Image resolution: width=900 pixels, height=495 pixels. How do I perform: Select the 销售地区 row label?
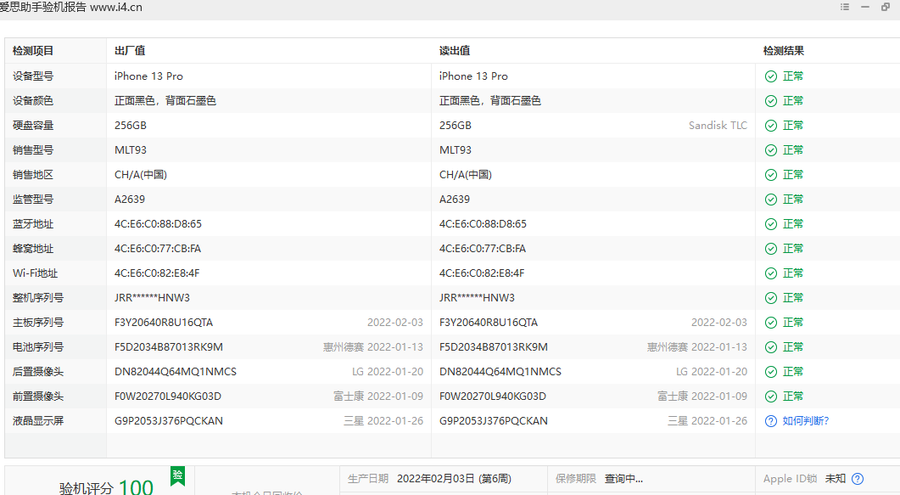(x=33, y=175)
